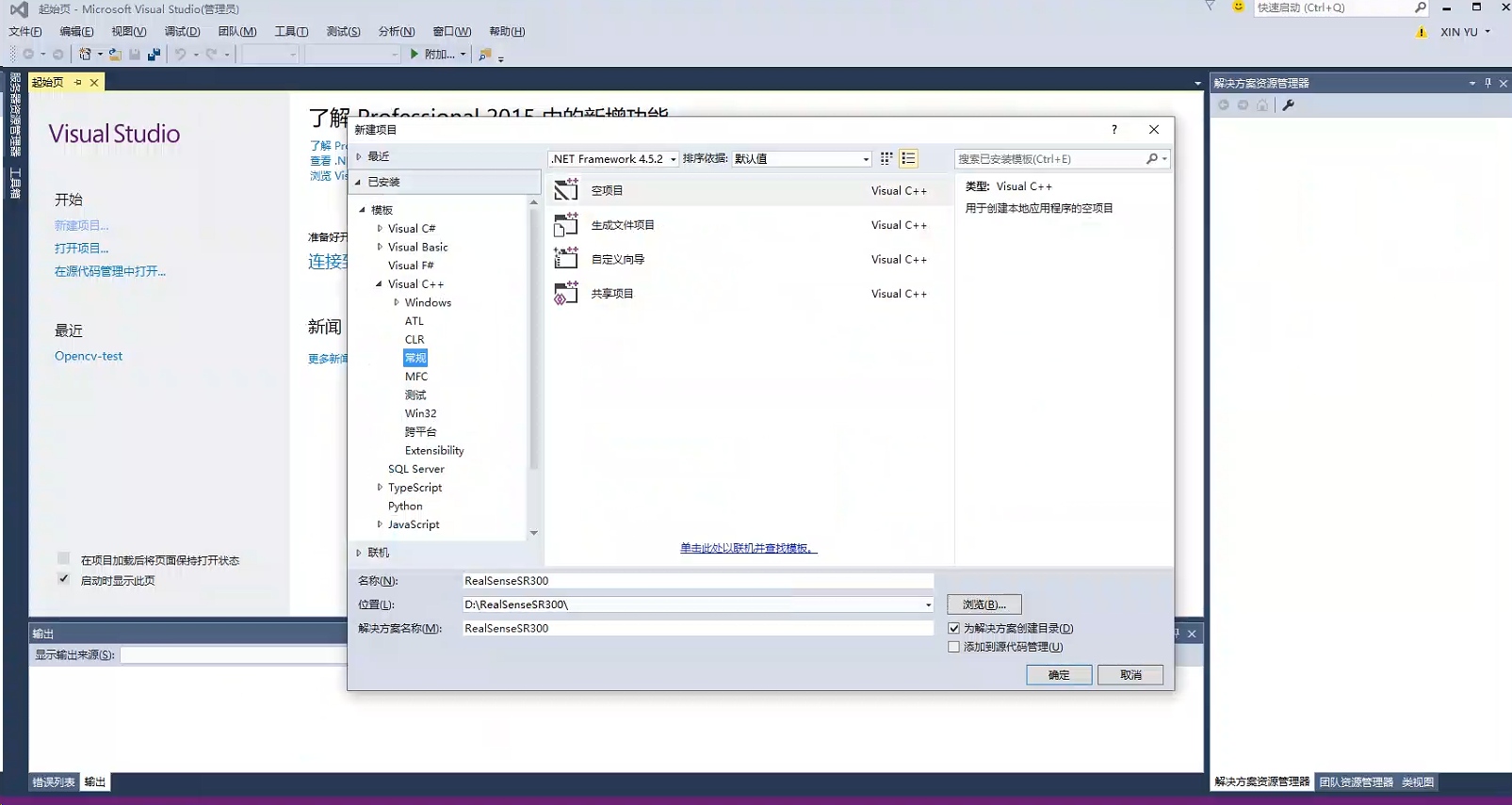Click the Save All toolbar icon

pyautogui.click(x=154, y=55)
